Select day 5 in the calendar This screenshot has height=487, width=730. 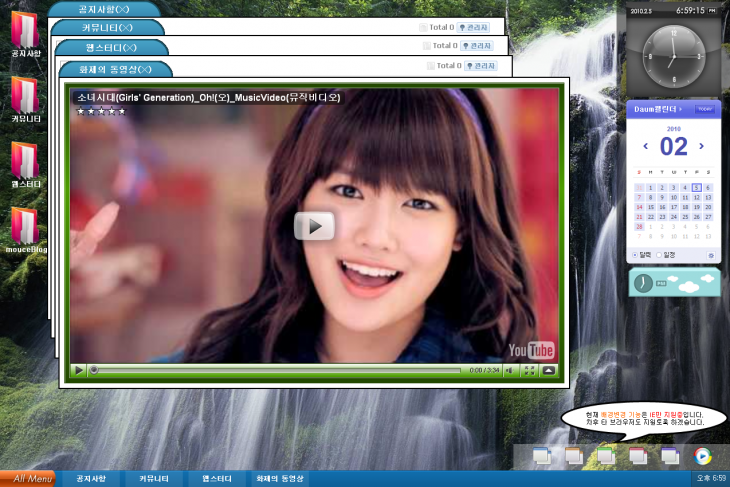[x=696, y=188]
